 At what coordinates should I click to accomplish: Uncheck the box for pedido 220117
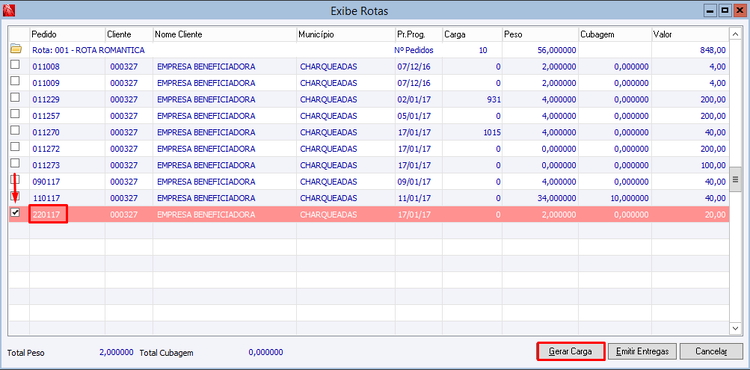point(15,213)
